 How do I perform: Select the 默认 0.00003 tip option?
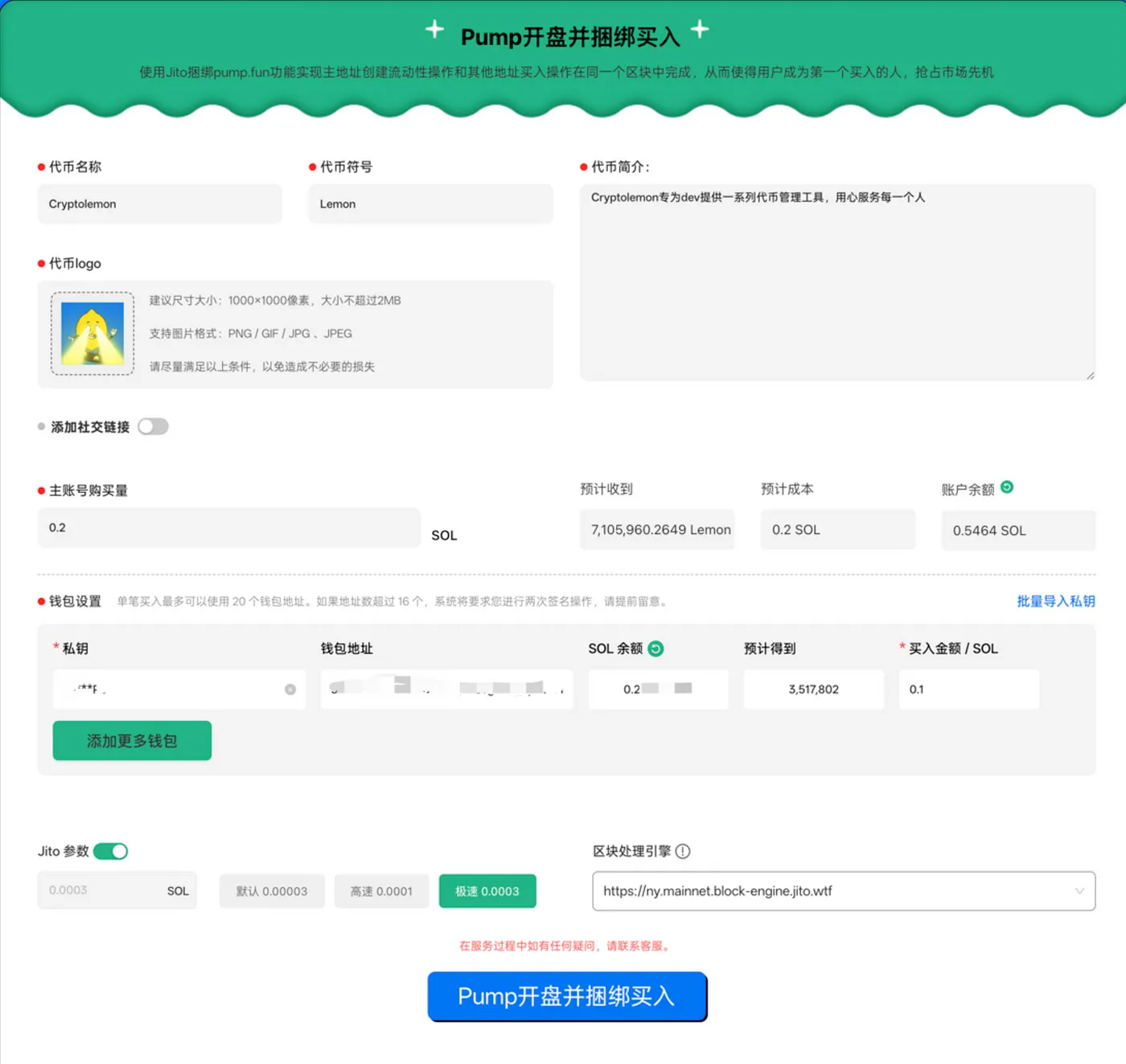272,891
